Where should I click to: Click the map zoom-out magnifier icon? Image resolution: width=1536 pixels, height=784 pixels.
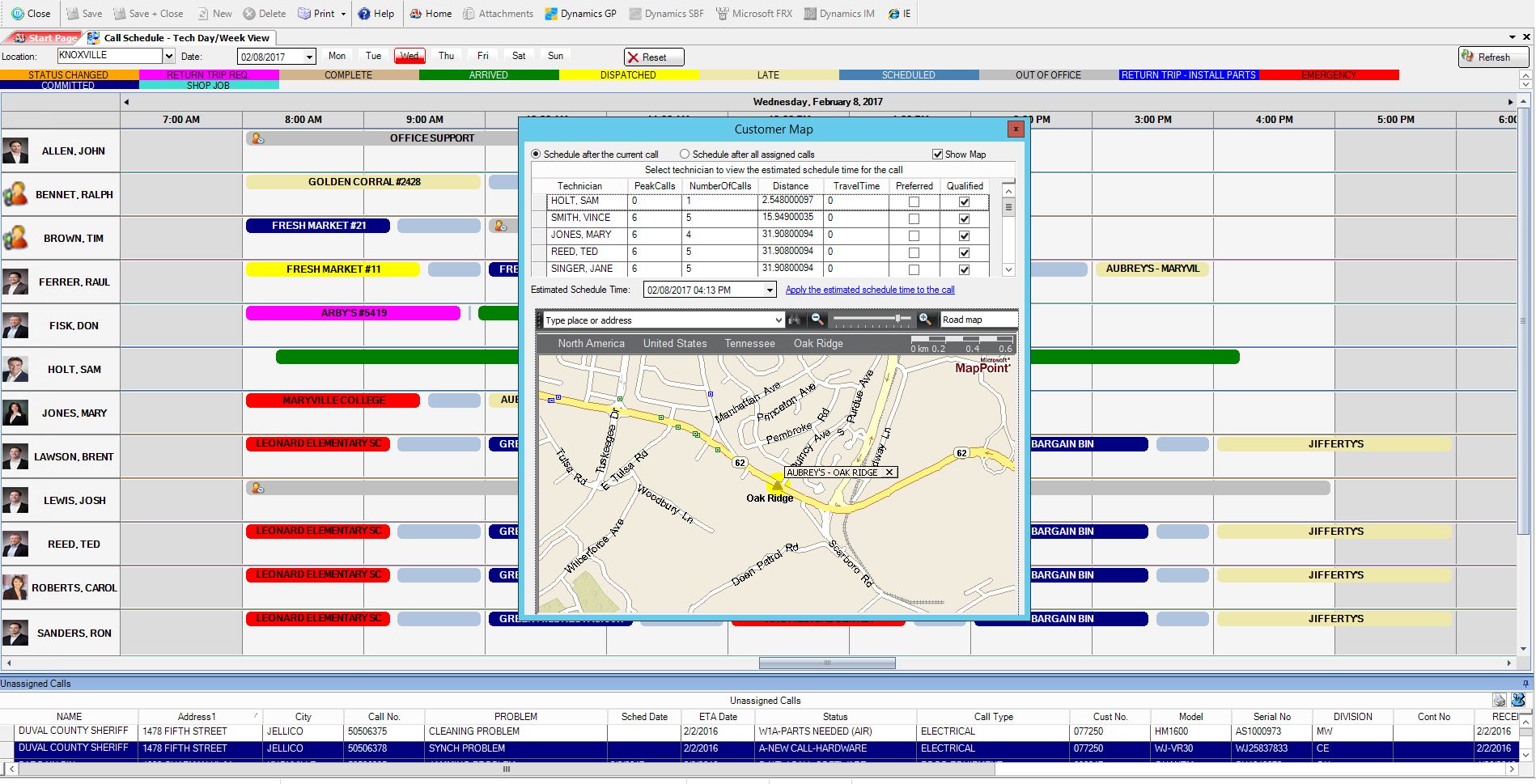pos(817,320)
